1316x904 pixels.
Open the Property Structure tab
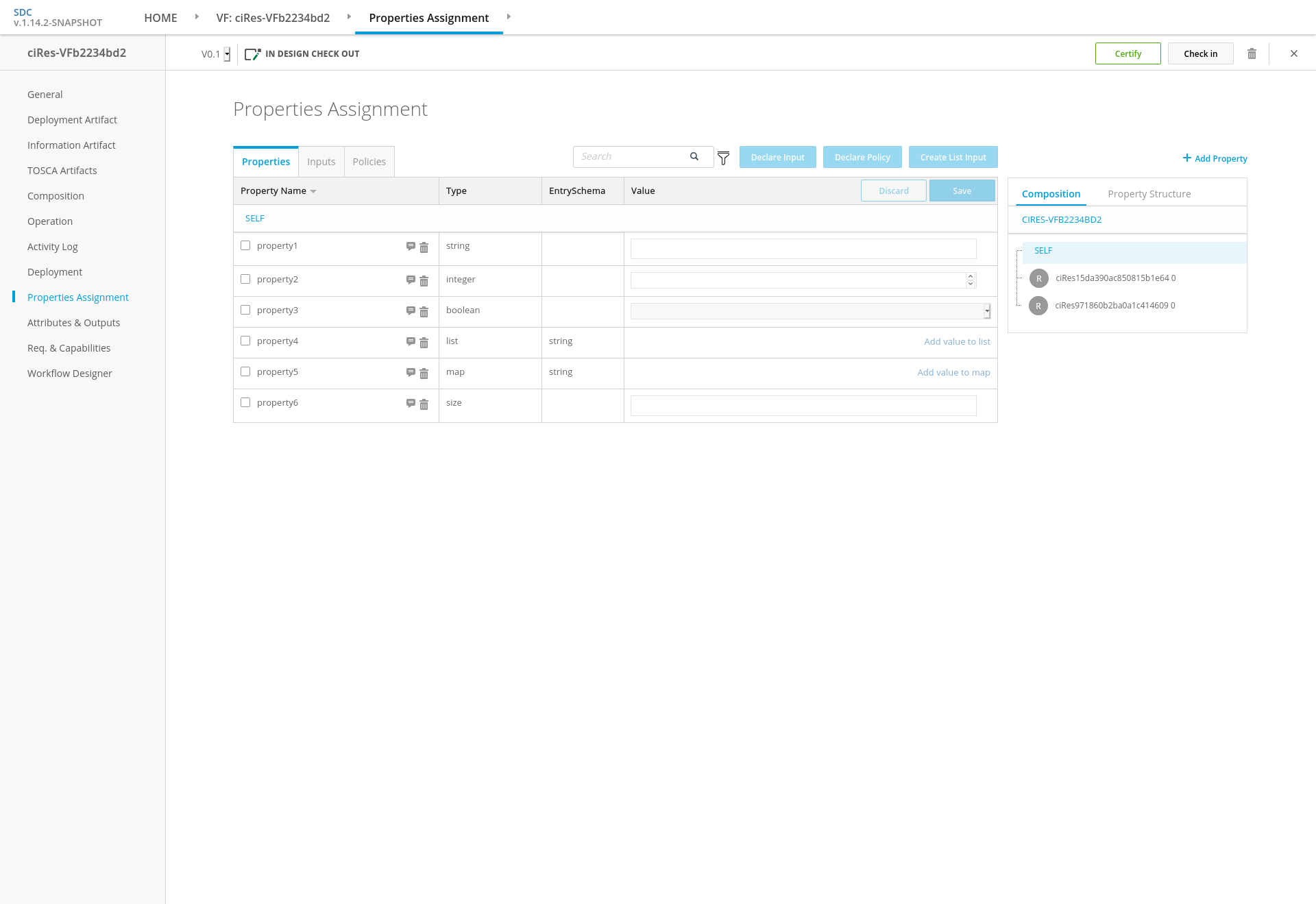1149,194
